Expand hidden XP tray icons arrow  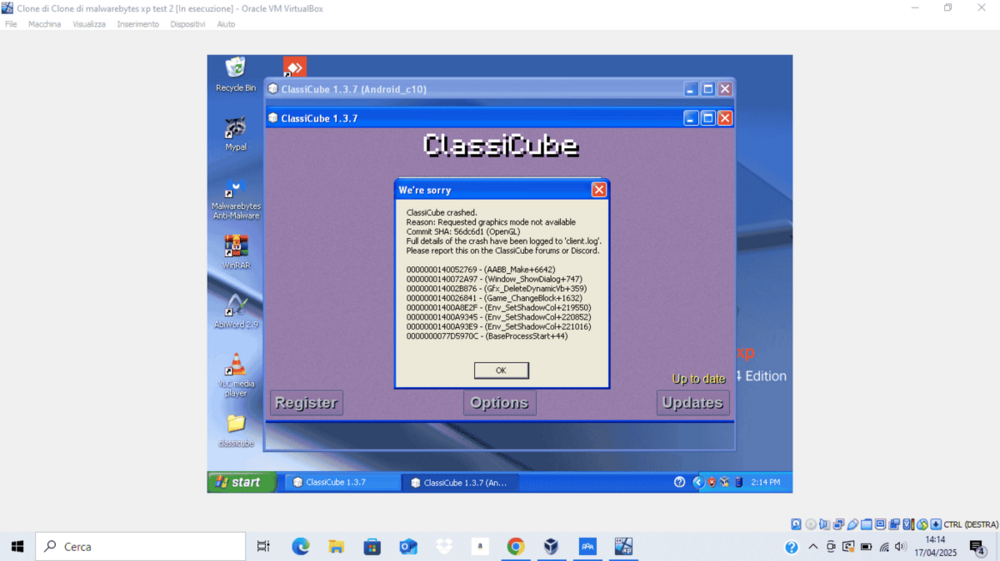pos(698,483)
